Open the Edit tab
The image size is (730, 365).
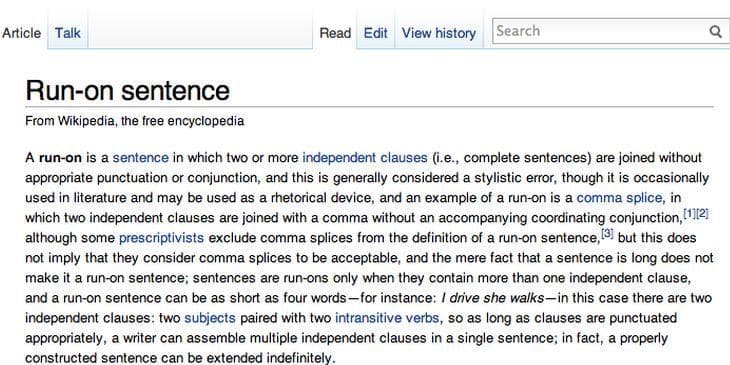coord(376,33)
